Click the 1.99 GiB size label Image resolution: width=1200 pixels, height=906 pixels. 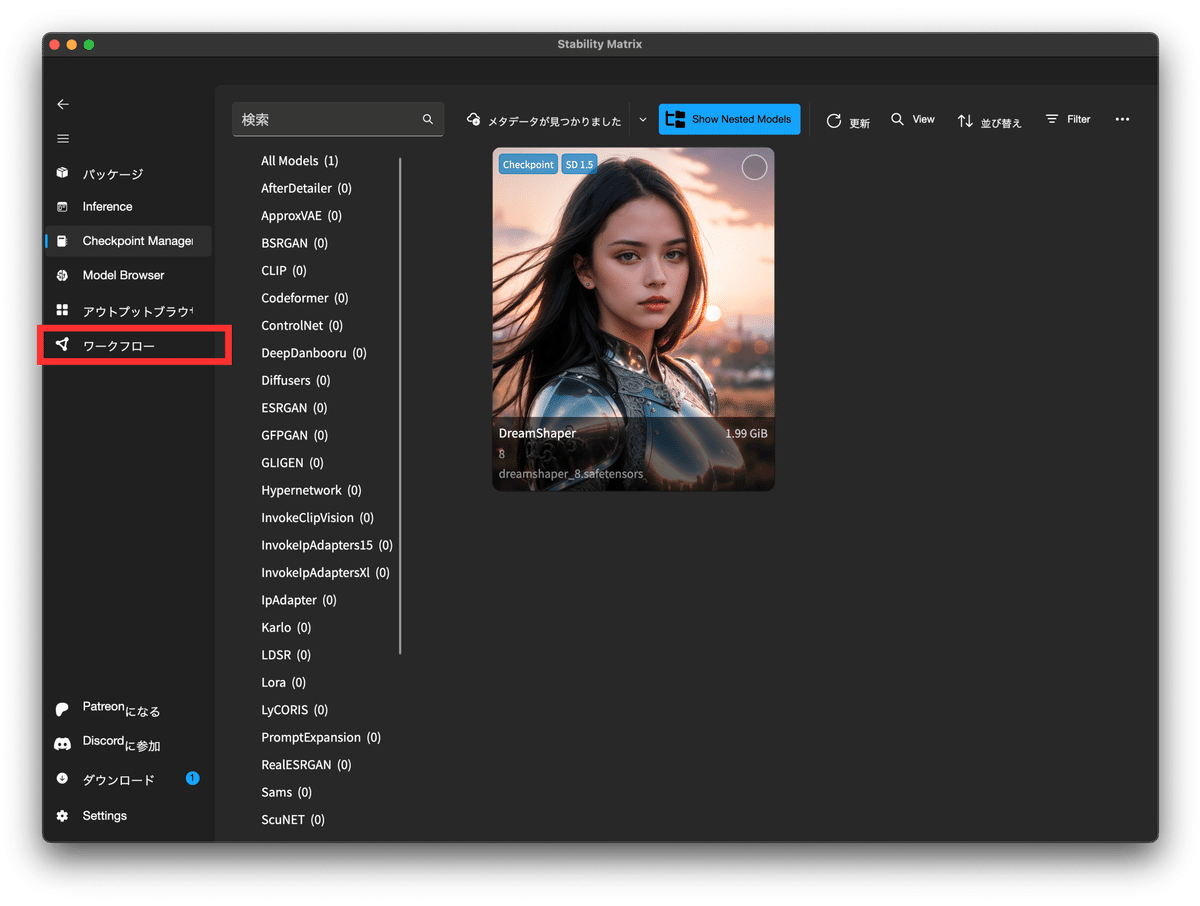(x=746, y=434)
